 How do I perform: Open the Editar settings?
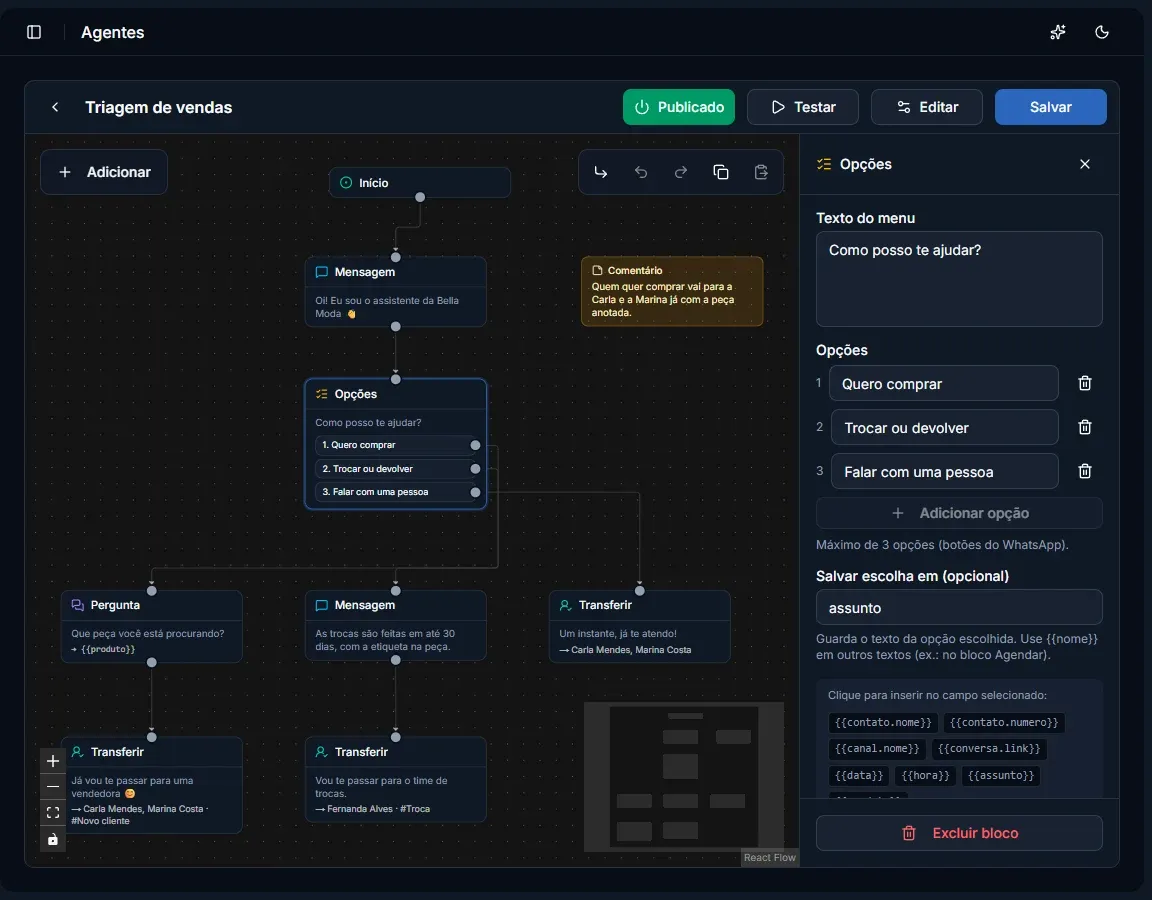pos(927,107)
